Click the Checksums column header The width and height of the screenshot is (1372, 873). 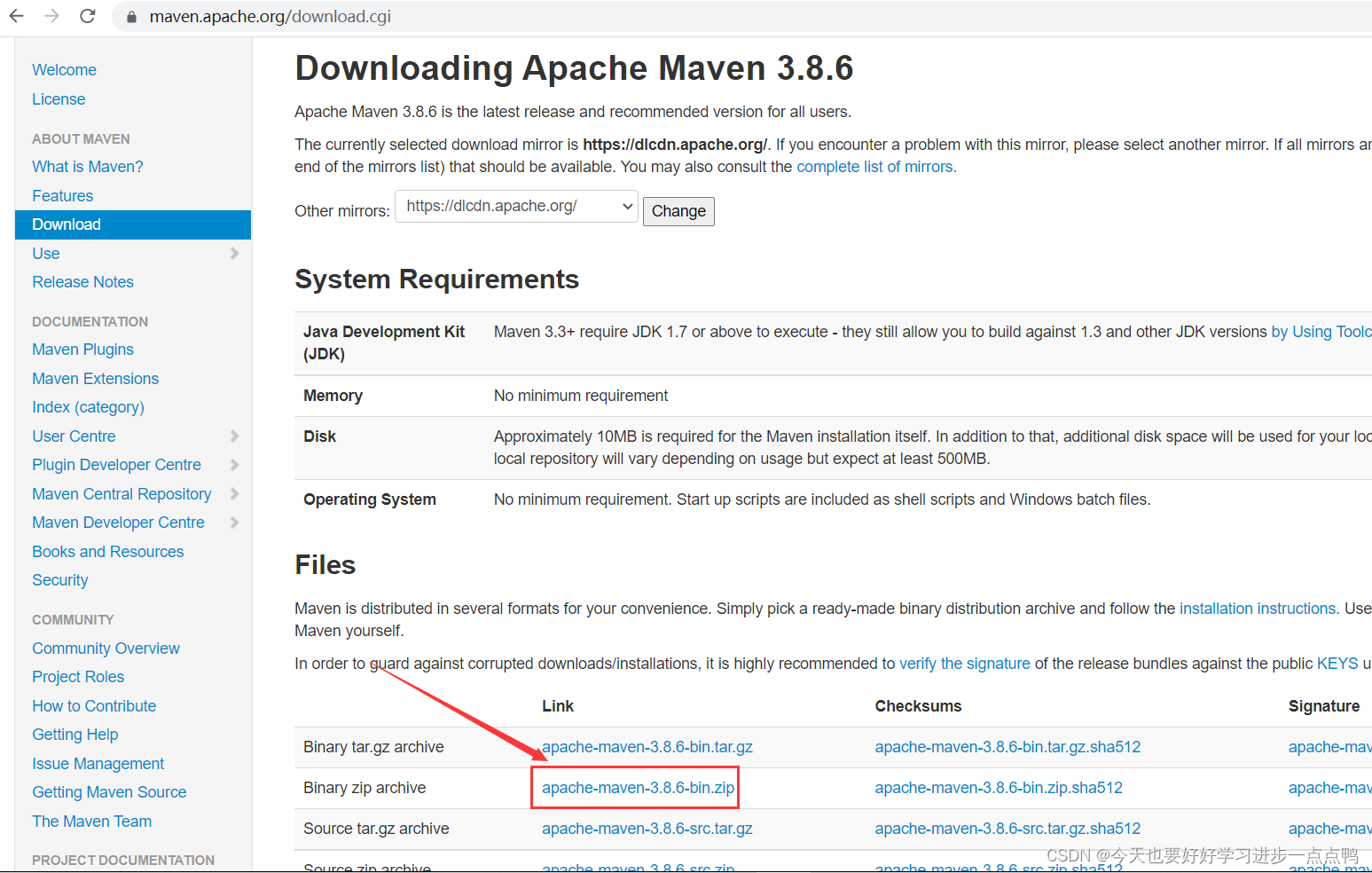coord(918,706)
